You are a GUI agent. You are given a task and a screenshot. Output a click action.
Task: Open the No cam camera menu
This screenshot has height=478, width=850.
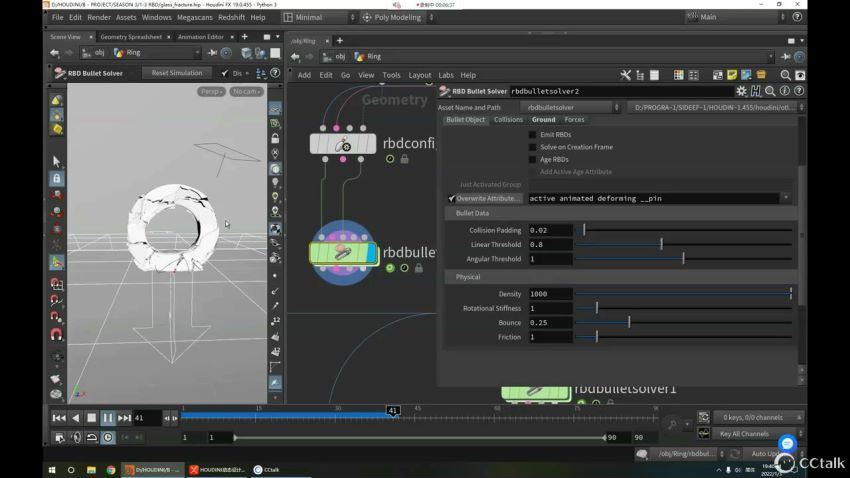(x=247, y=92)
